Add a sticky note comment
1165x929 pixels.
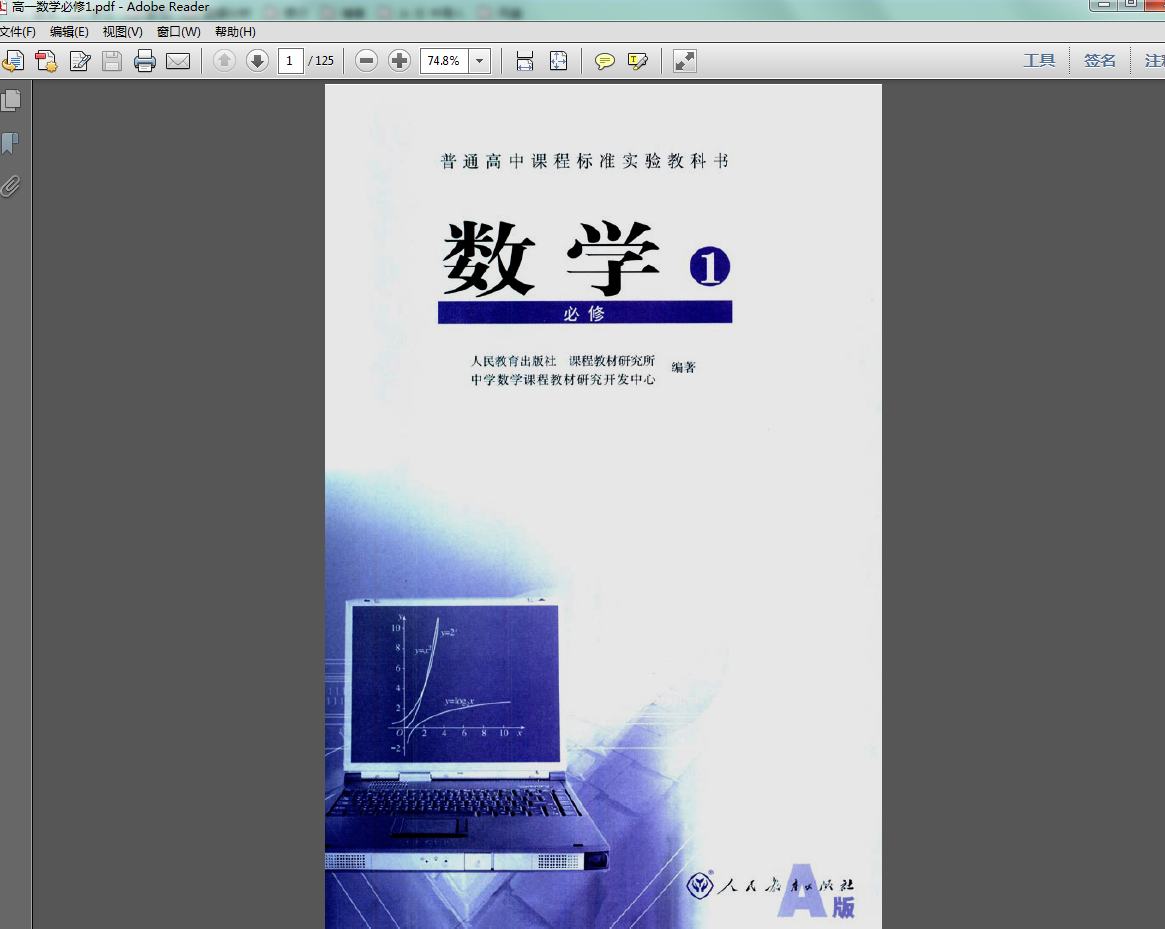[605, 61]
